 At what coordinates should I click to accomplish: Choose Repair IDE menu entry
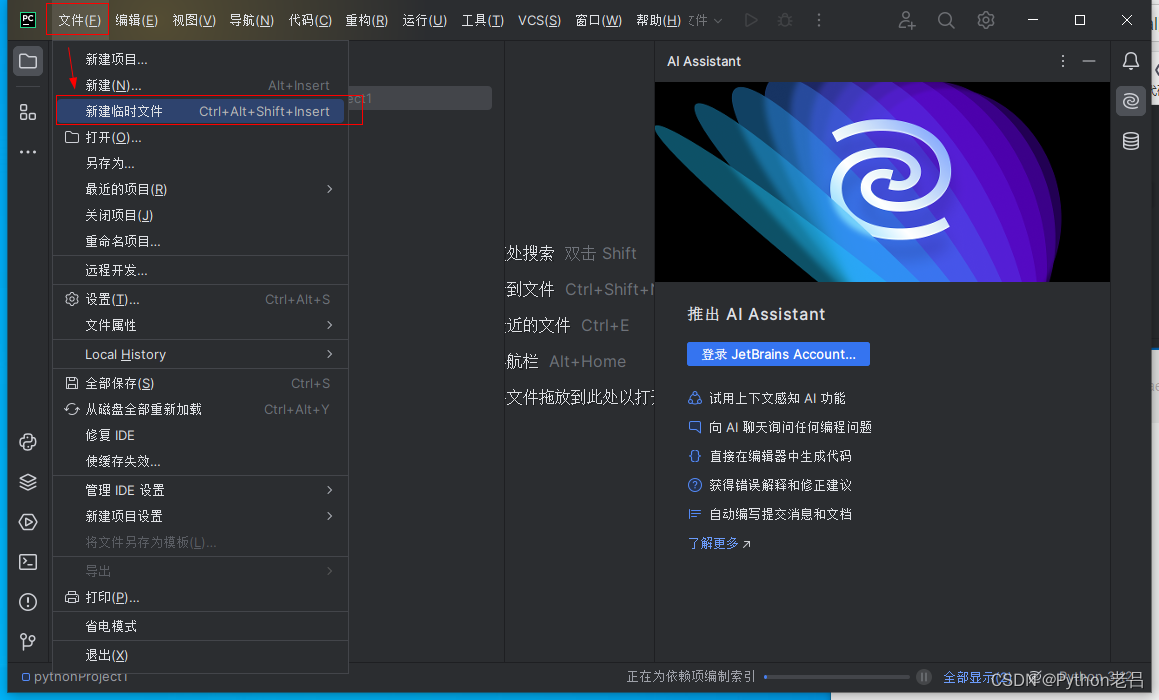pos(200,435)
